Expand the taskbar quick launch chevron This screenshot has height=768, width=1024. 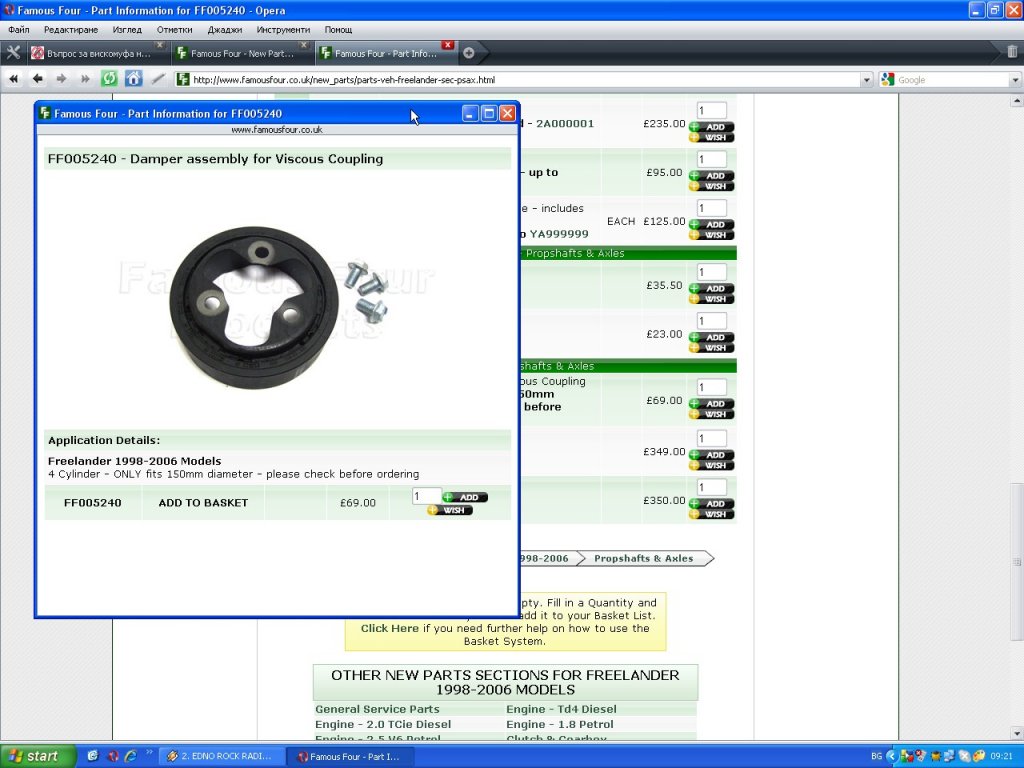150,751
